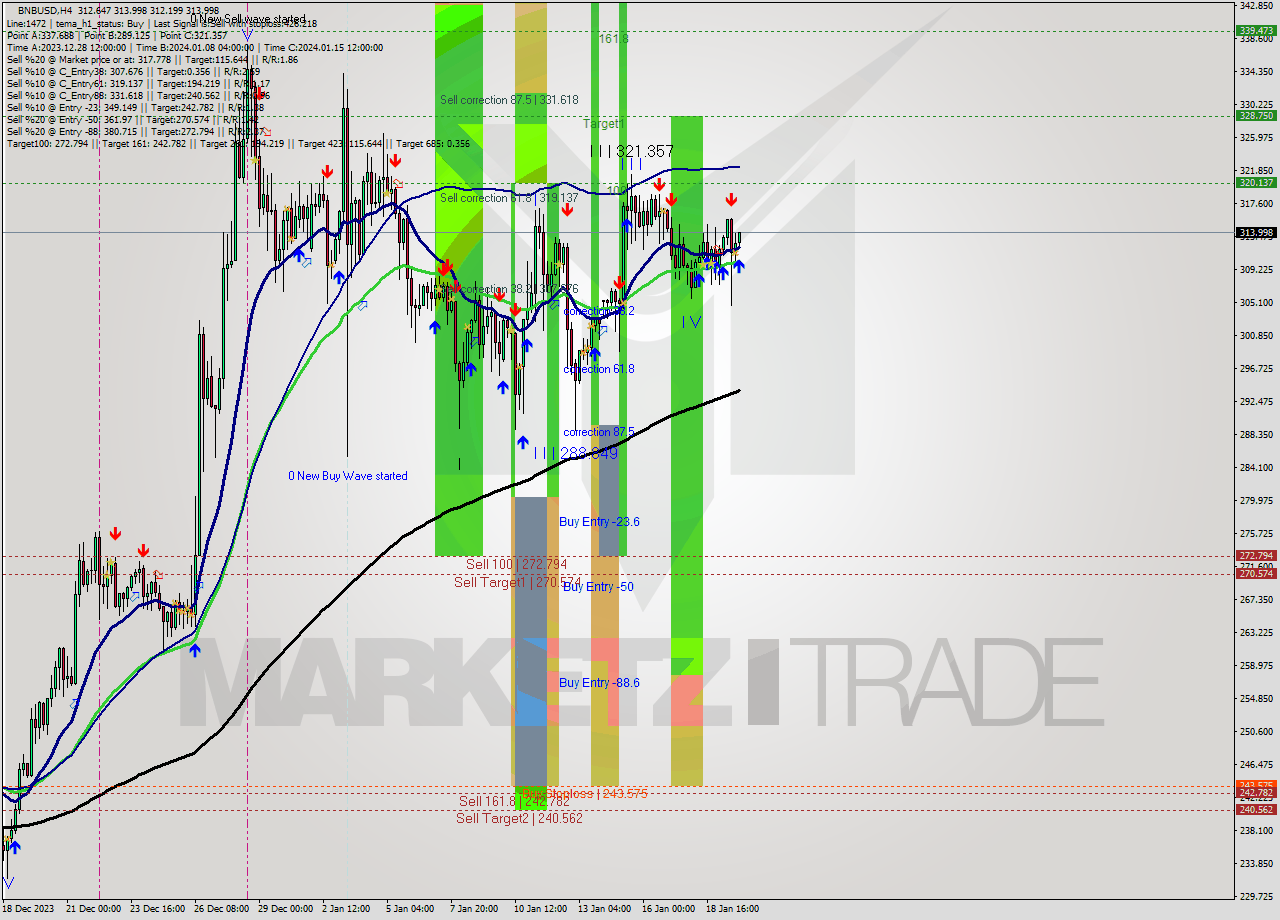The width and height of the screenshot is (1280, 920).
Task: Click the green 320.137 price tag
Action: (x=1256, y=182)
